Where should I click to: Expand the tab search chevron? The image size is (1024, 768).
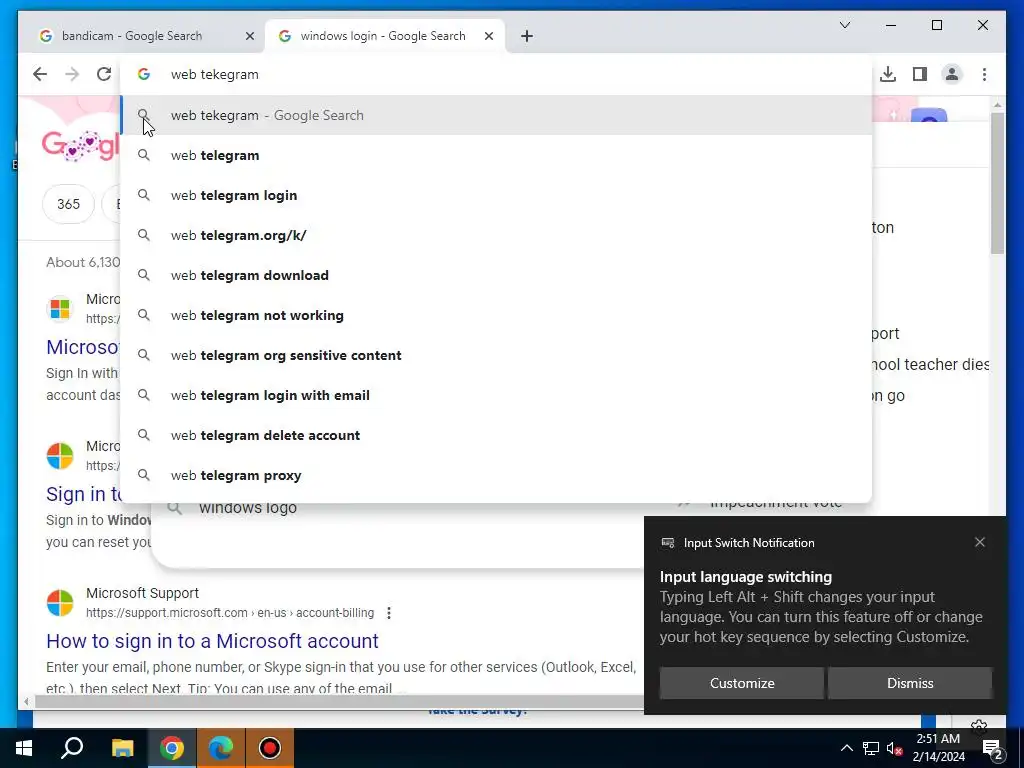844,25
